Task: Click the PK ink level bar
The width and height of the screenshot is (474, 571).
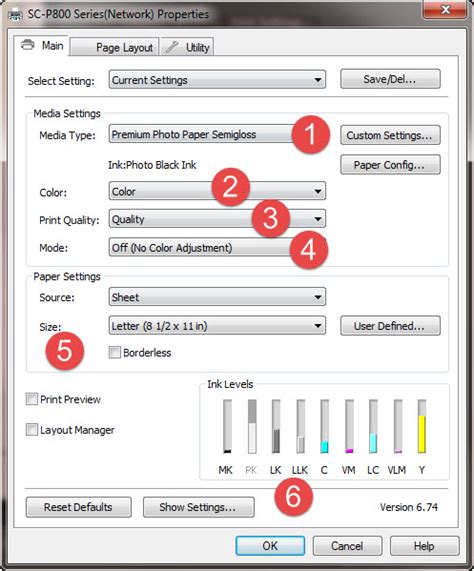Action: point(252,426)
